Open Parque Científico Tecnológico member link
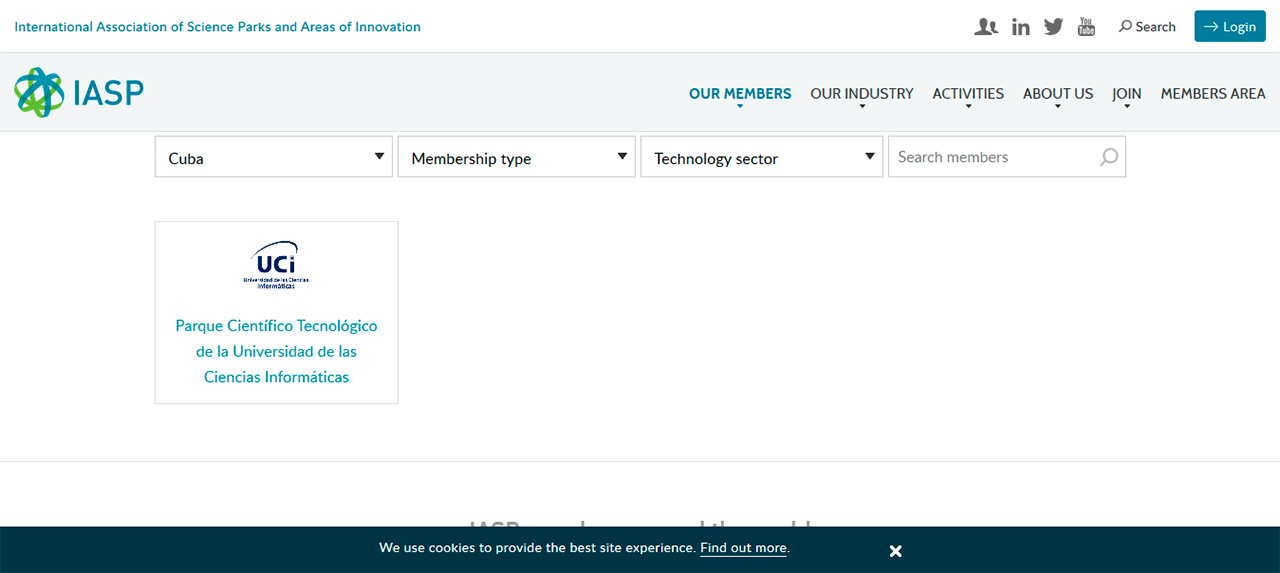1280x573 pixels. (277, 351)
